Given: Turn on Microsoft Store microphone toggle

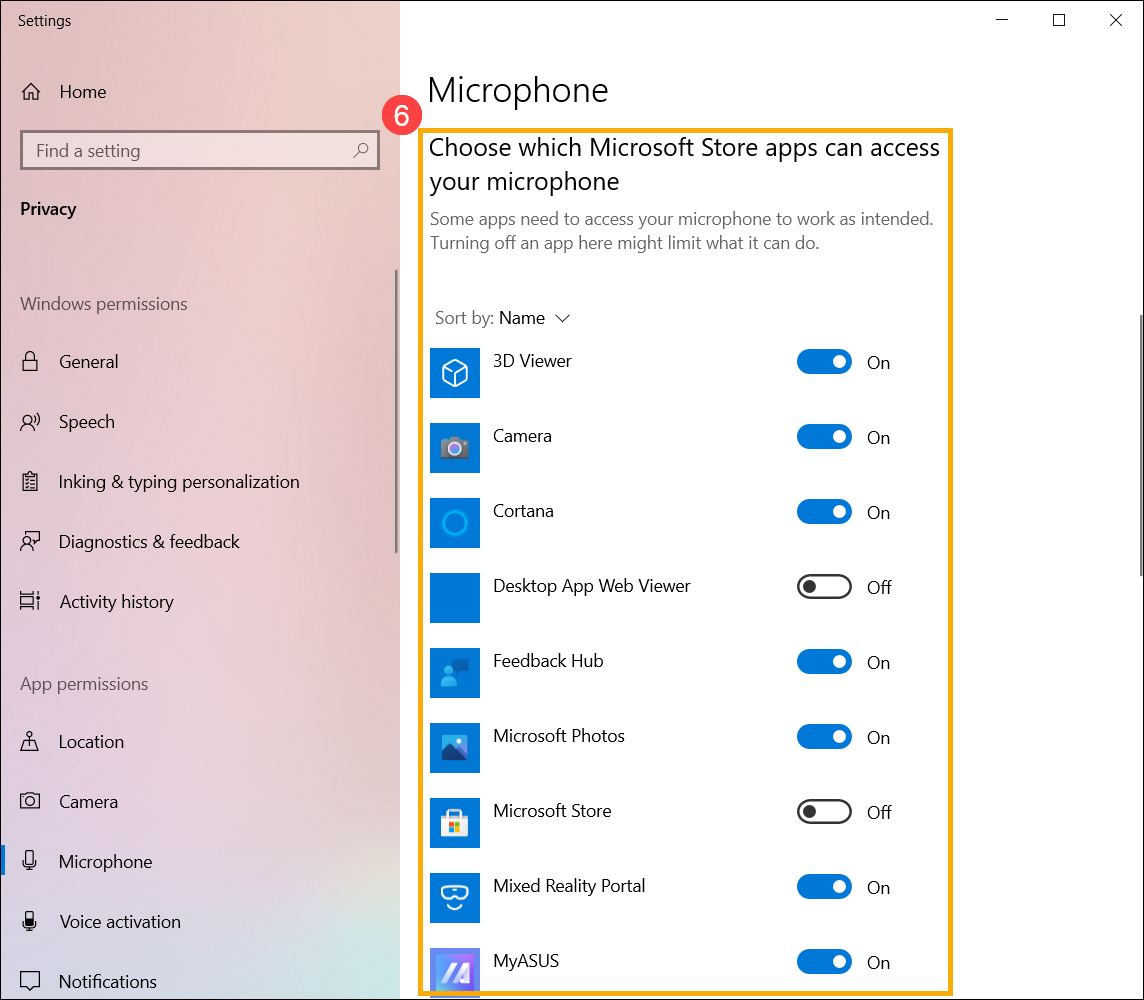Looking at the screenshot, I should pos(824,812).
